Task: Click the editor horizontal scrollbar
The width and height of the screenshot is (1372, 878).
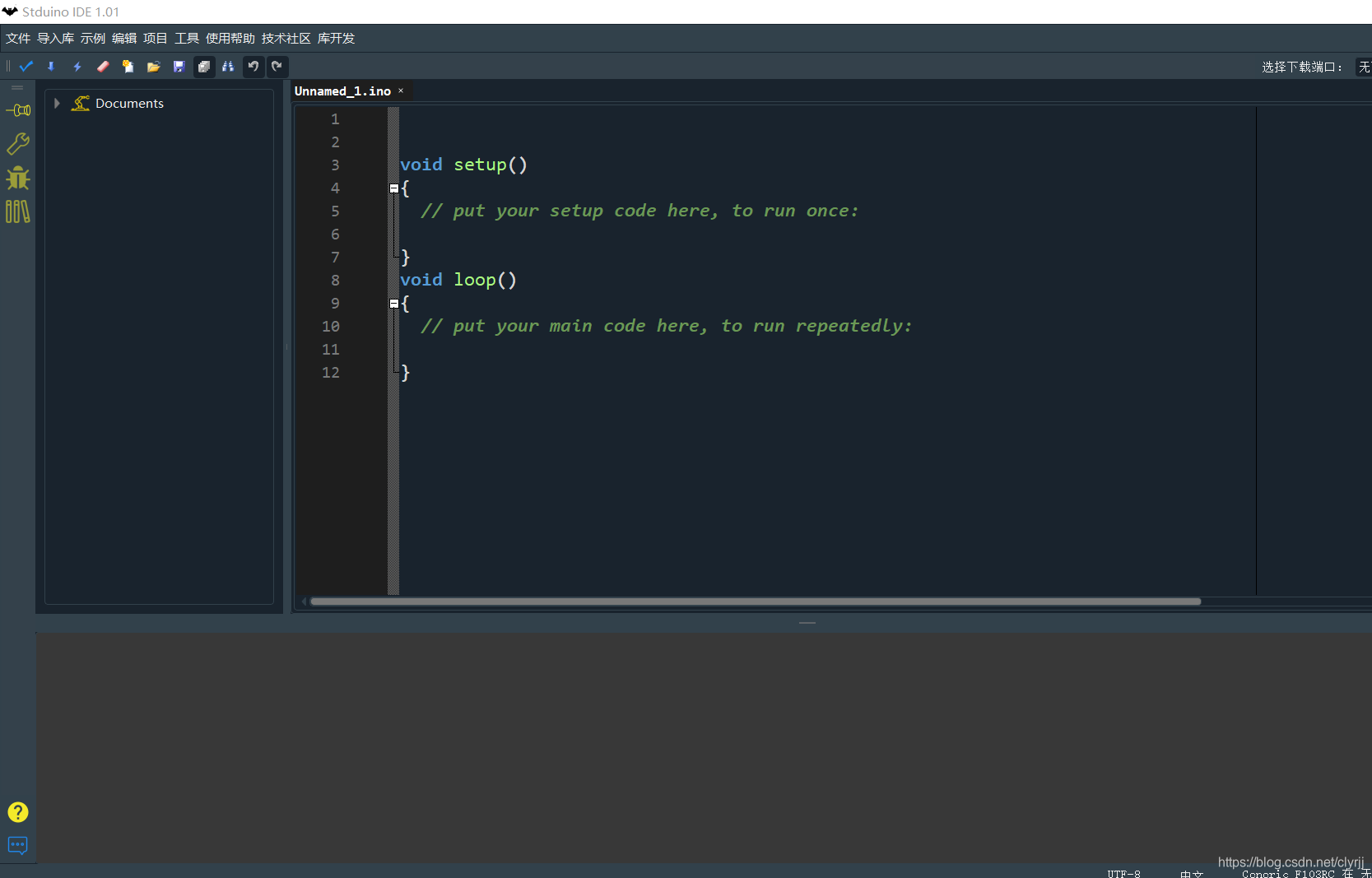Action: click(756, 602)
